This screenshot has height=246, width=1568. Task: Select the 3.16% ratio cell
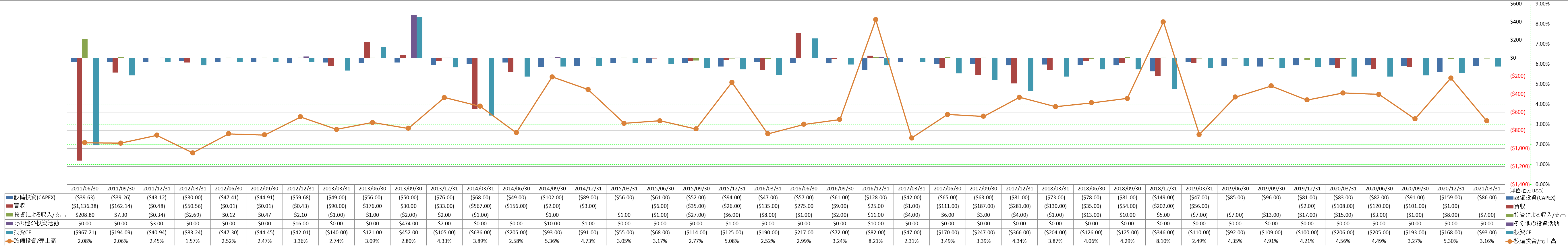(x=1487, y=241)
